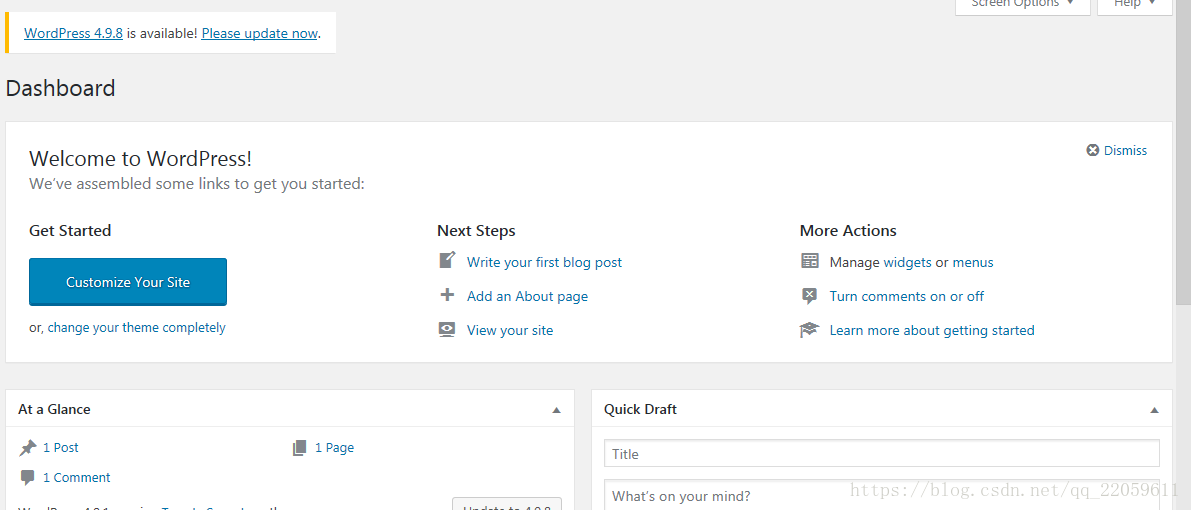Click the Welcome to WordPress! heading
1191x510 pixels.
pos(141,159)
